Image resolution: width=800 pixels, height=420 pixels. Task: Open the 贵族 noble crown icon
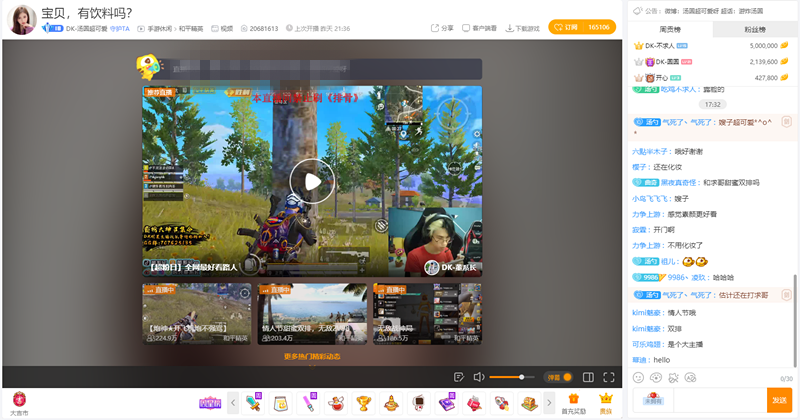[x=606, y=403]
